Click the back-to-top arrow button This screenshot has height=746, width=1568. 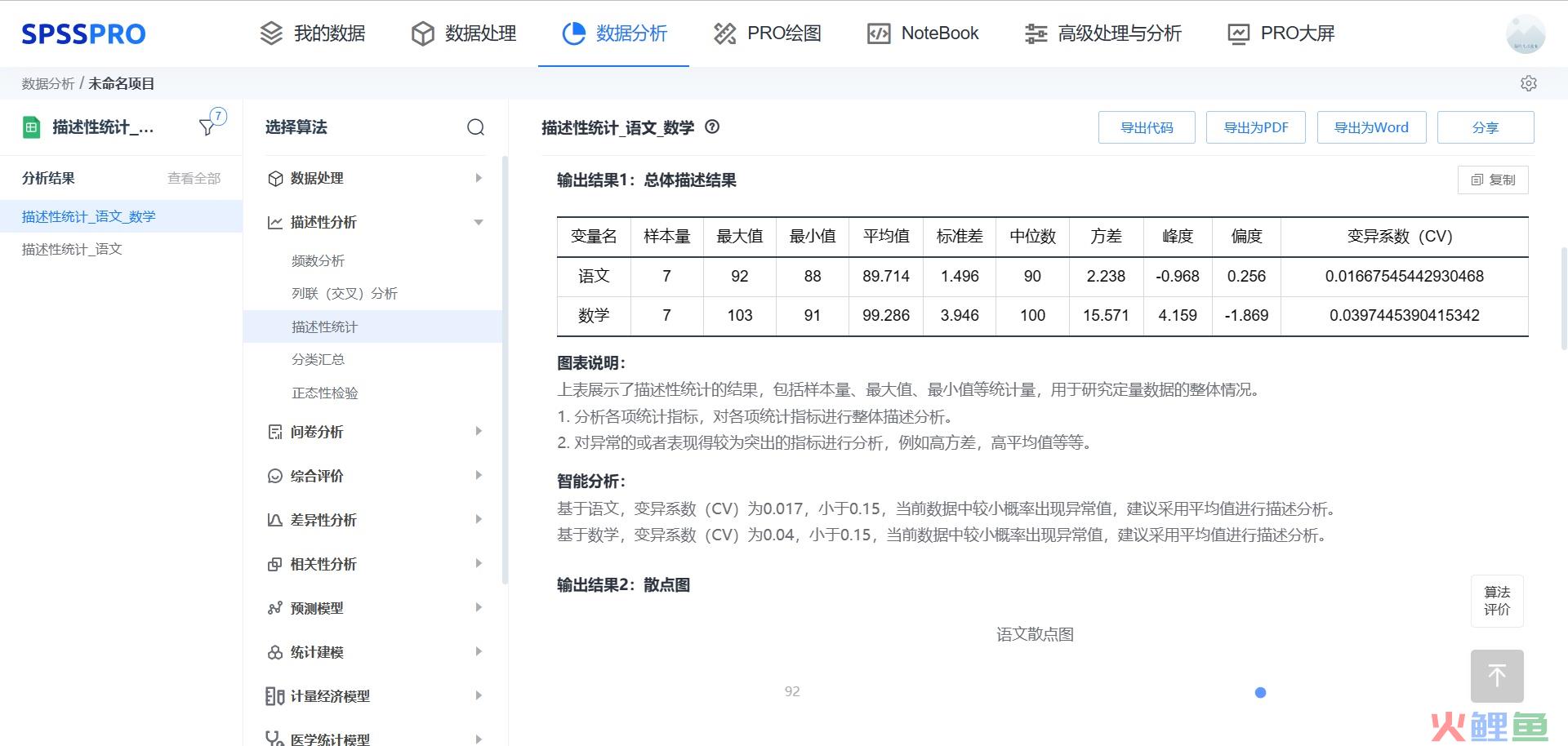(1497, 676)
